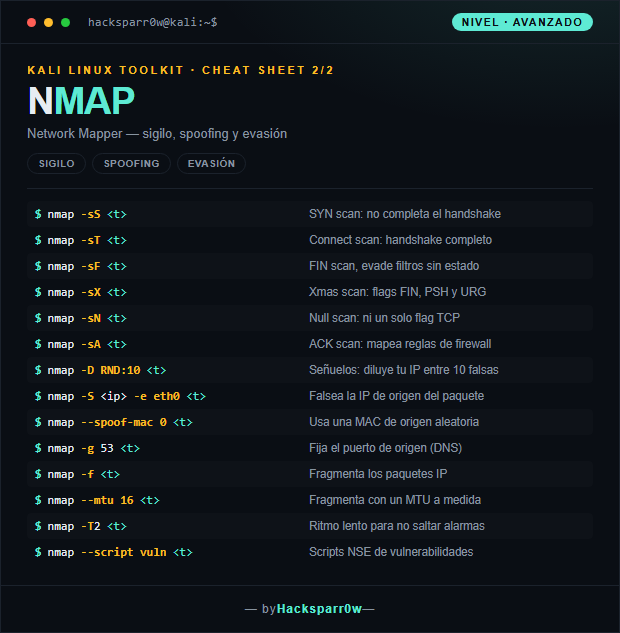Select the EVASIÓN tag
Image resolution: width=620 pixels, height=633 pixels.
coord(211,163)
